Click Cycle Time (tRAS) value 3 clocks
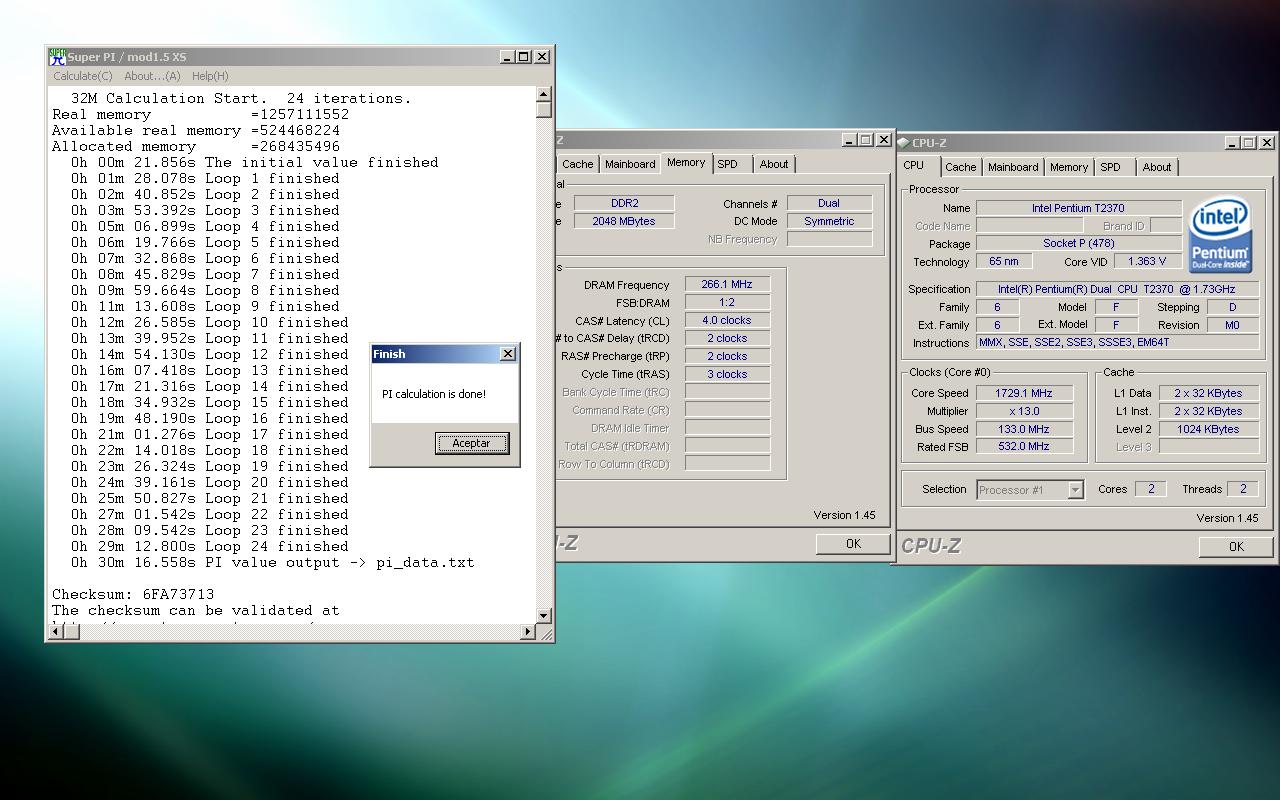The width and height of the screenshot is (1280, 800). [x=727, y=374]
